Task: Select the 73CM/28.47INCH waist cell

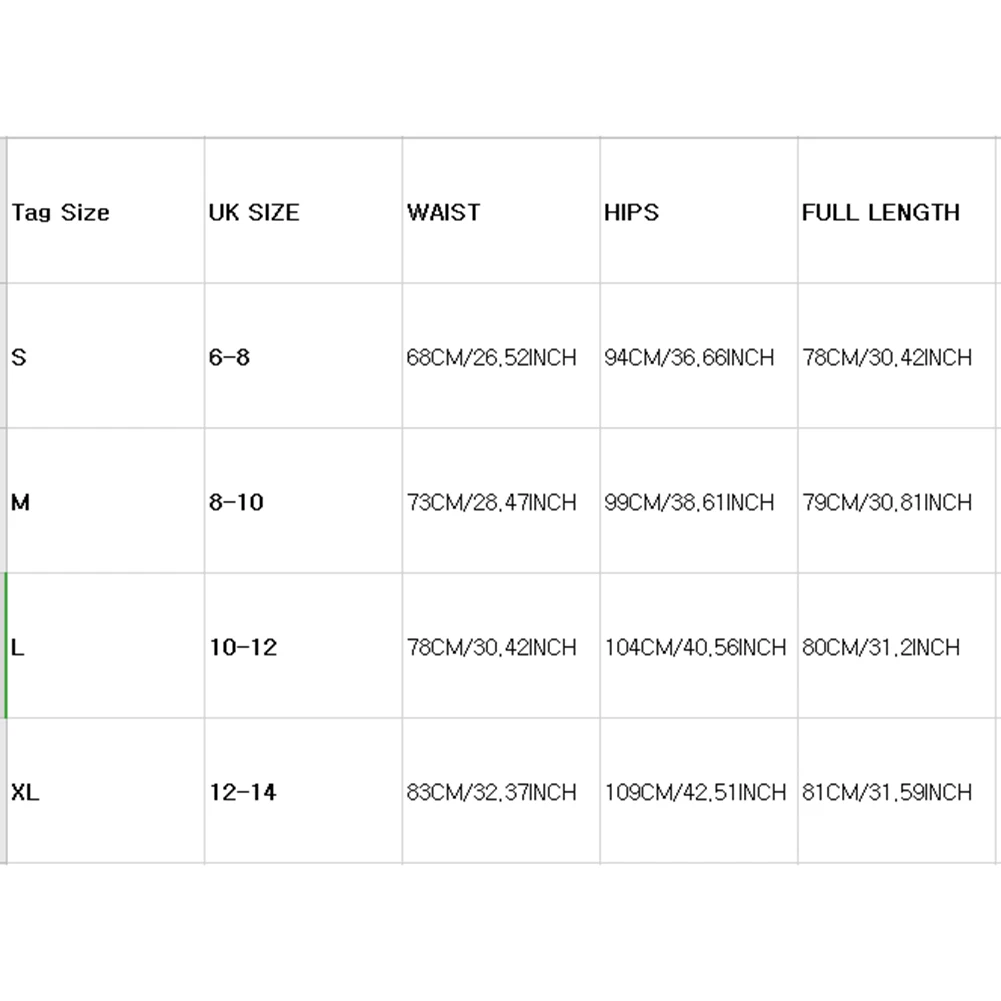Action: pos(501,501)
